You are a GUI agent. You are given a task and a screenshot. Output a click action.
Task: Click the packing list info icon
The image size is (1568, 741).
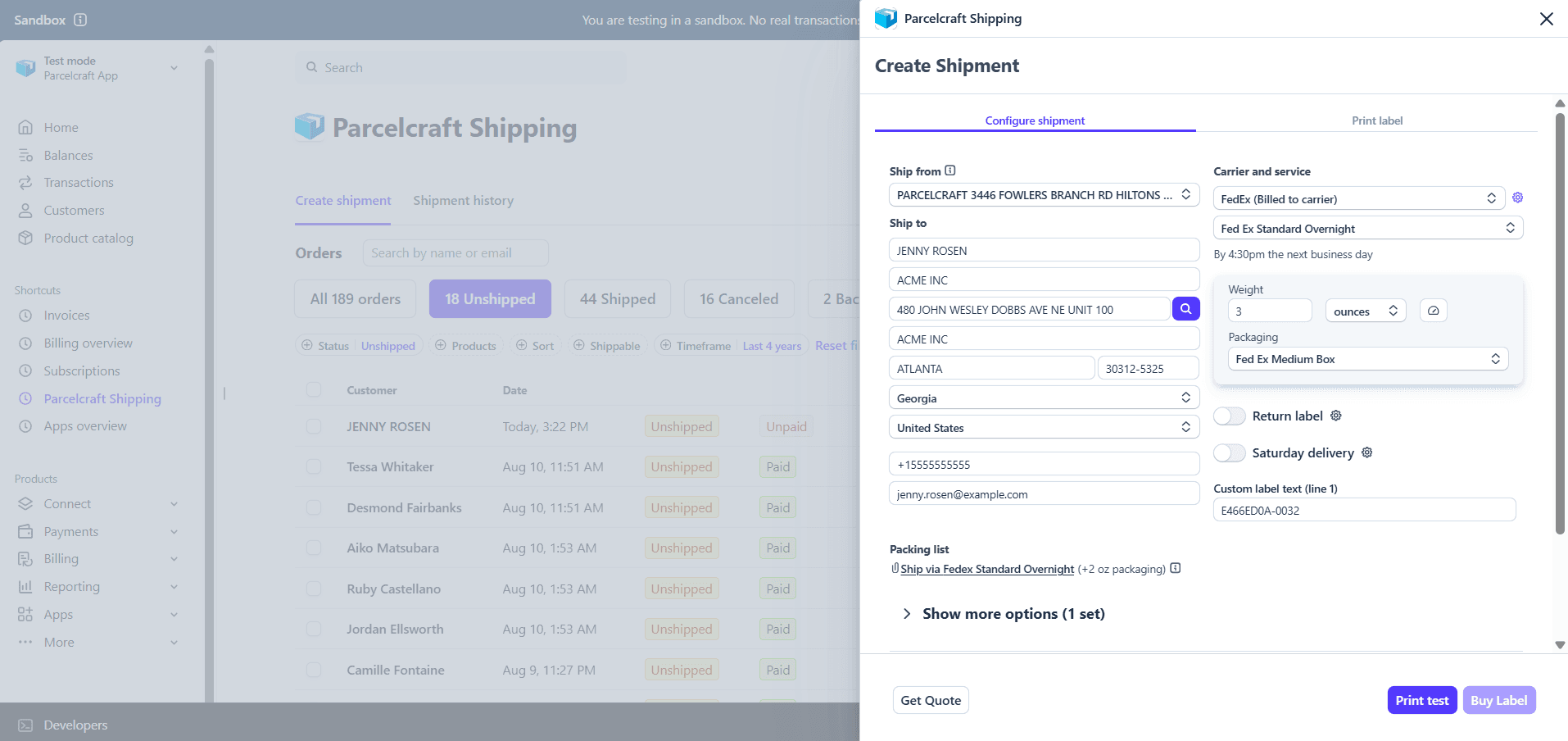click(1176, 568)
